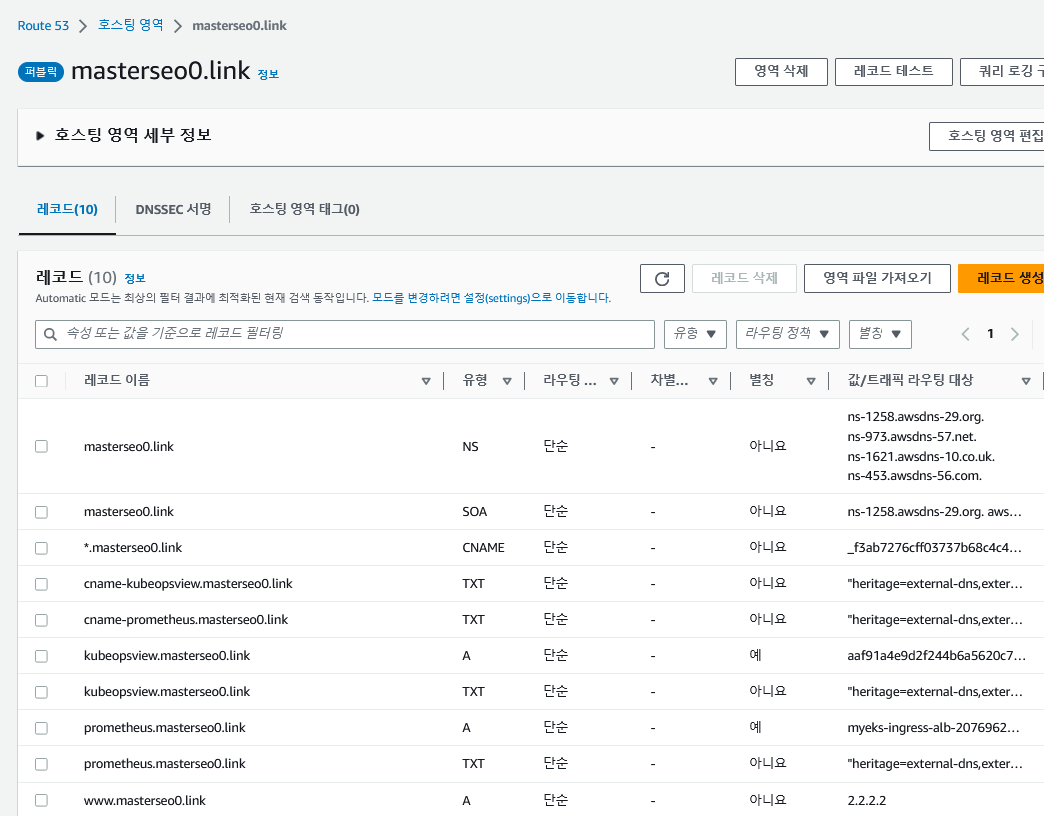Check the kubeopsview A record checkbox

(x=41, y=656)
